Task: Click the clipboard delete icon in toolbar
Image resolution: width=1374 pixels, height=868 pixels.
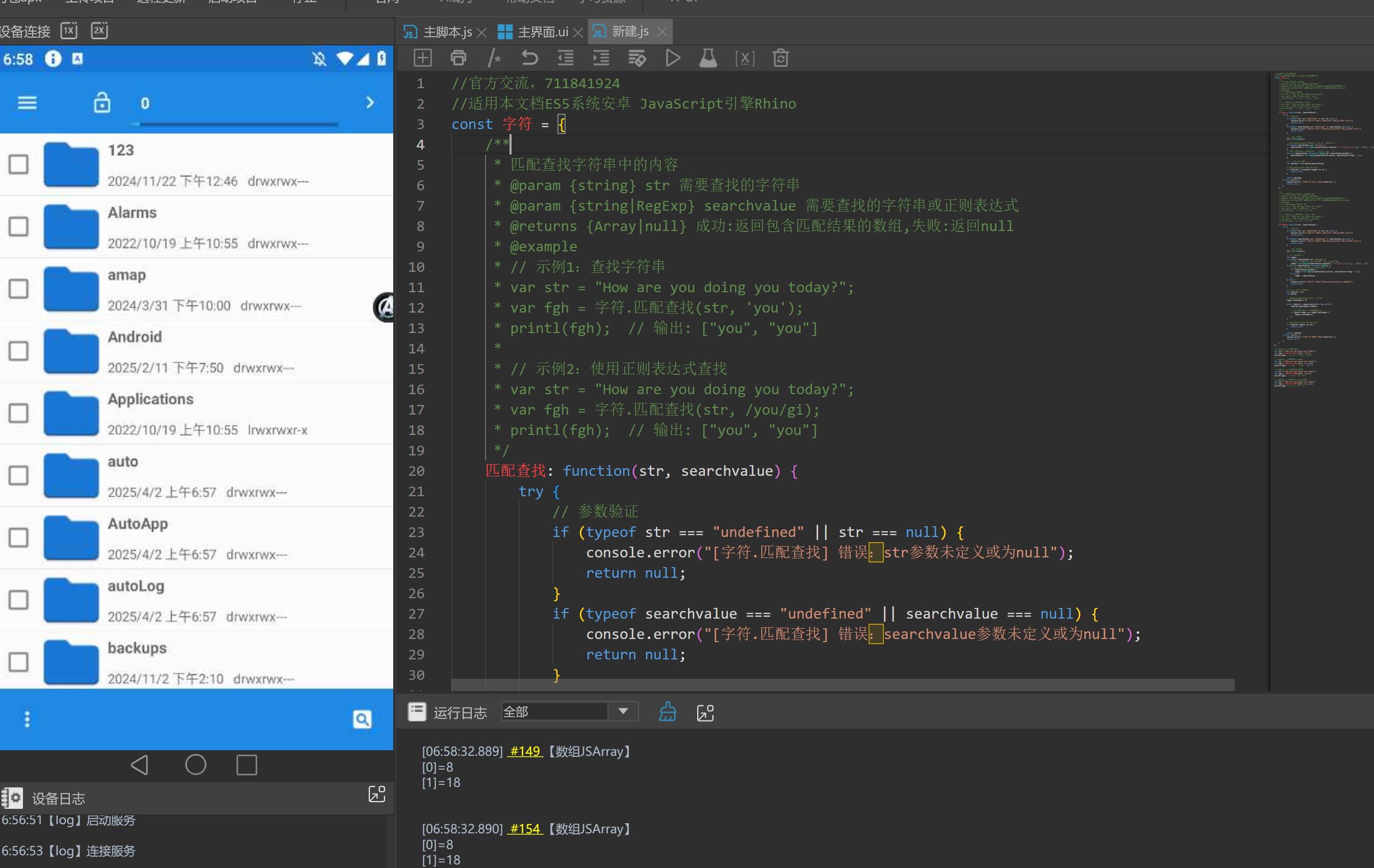Action: coord(780,58)
